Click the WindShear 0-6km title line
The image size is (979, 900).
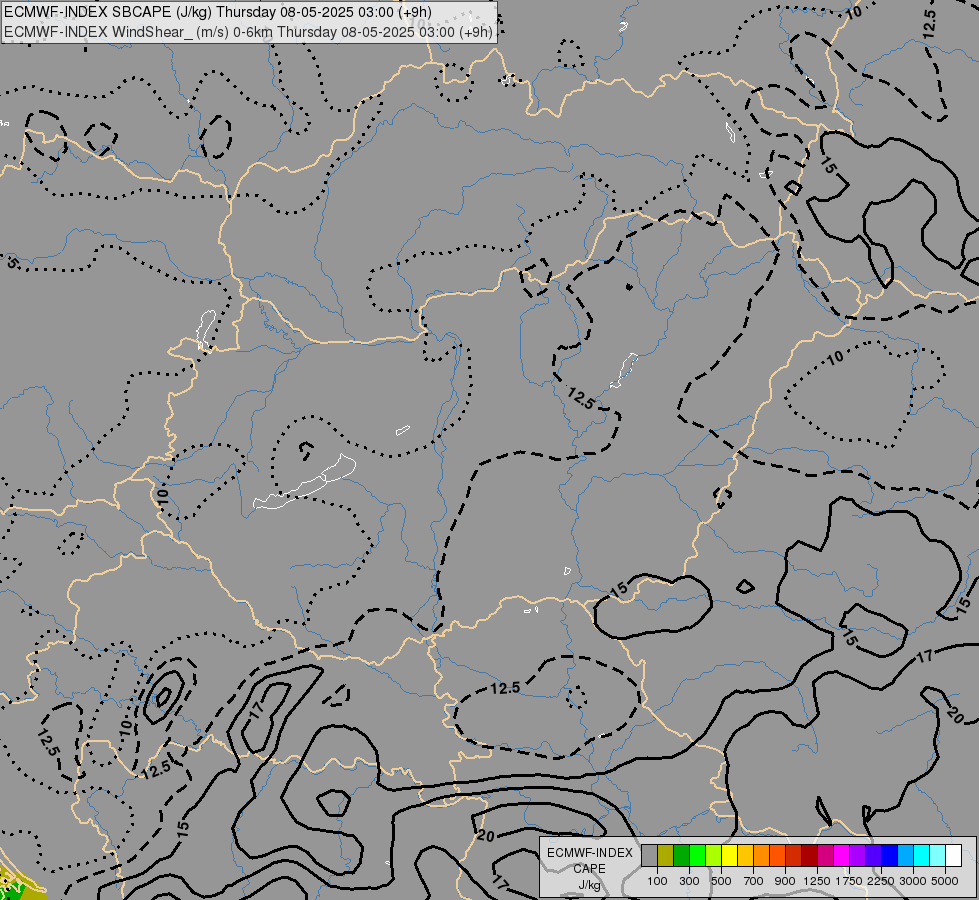248,32
